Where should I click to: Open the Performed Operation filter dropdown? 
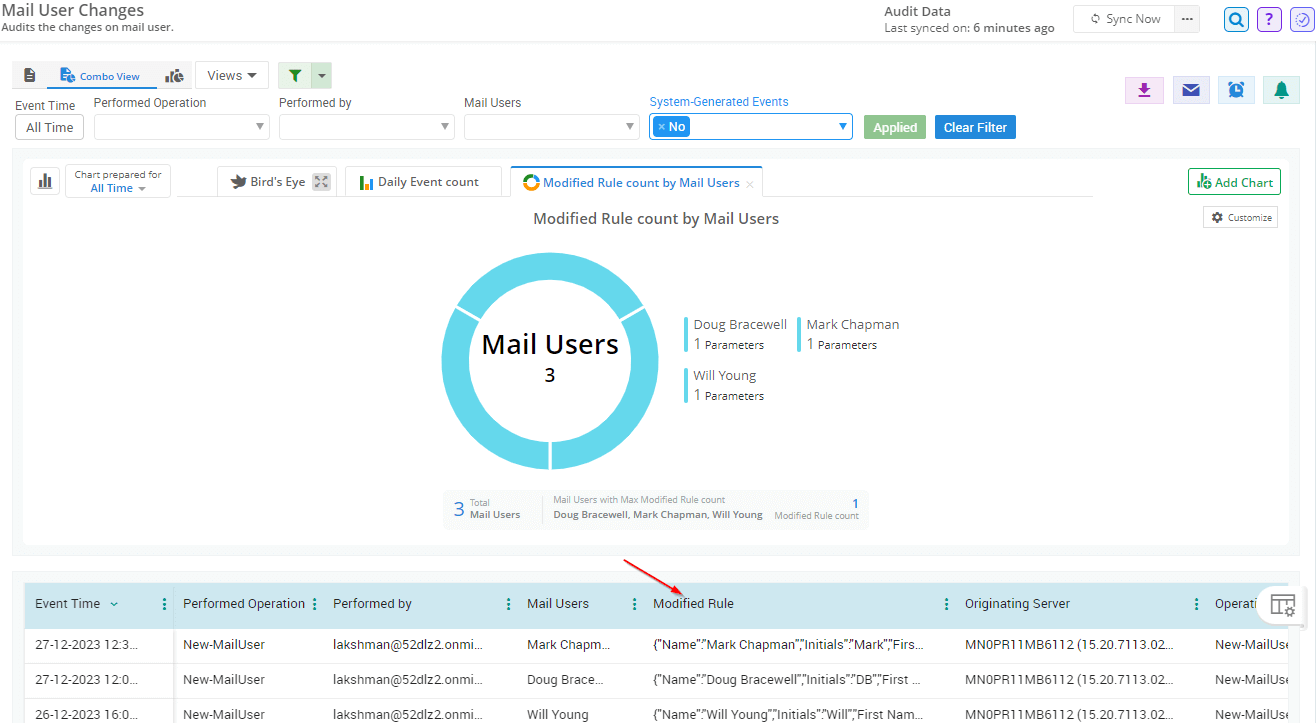click(x=181, y=126)
